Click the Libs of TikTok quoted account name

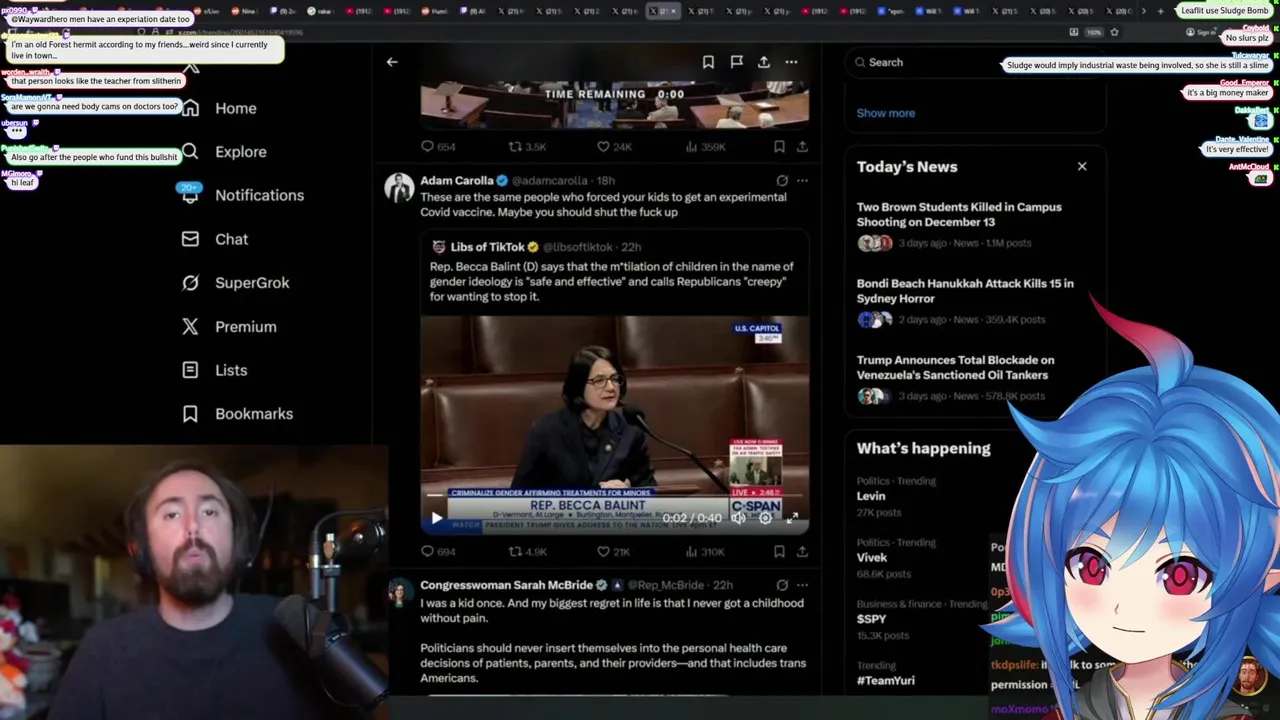pyautogui.click(x=487, y=247)
